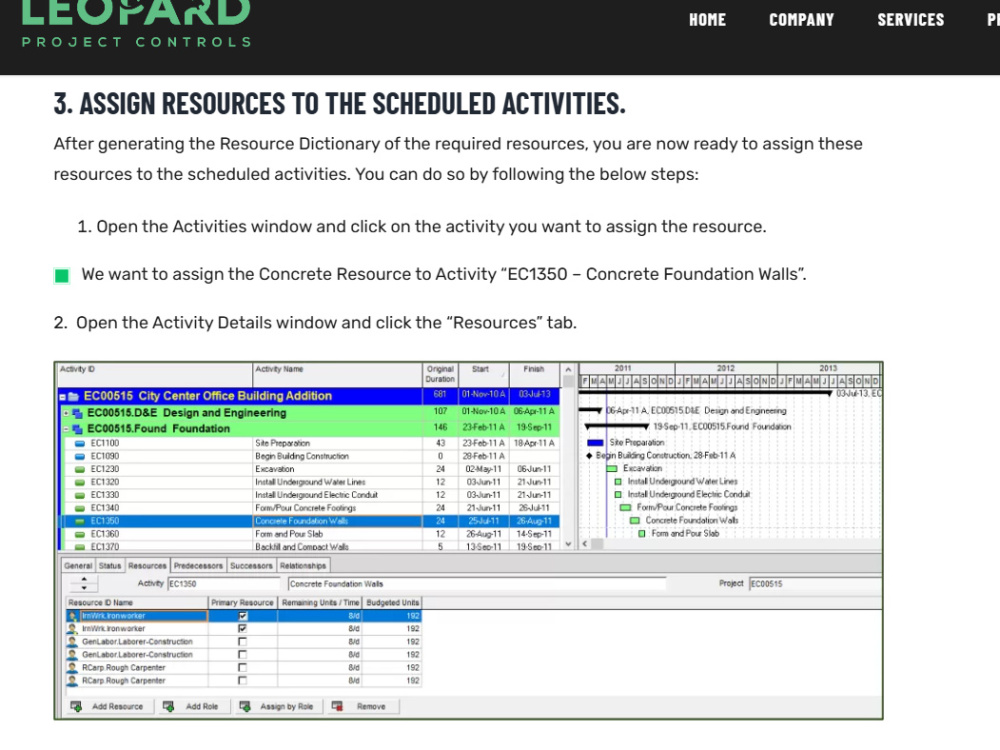Screen dimensions: 1000x750
Task: Click the Assign by Role button
Action: point(278,707)
